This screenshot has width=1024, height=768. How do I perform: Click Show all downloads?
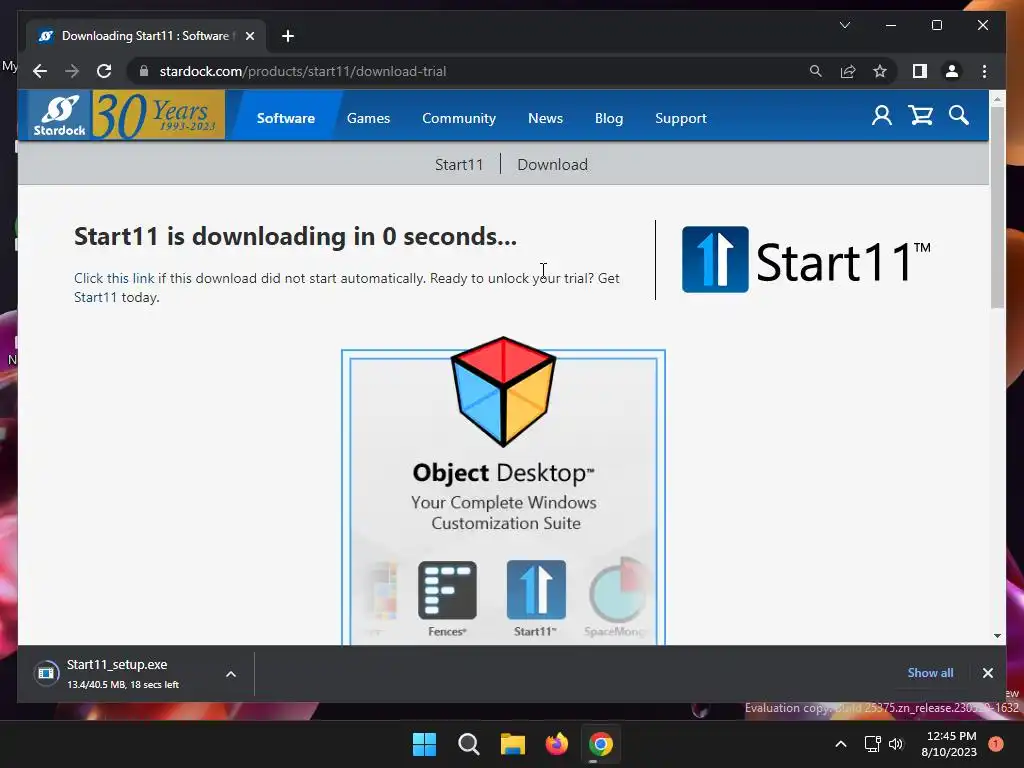click(x=930, y=673)
